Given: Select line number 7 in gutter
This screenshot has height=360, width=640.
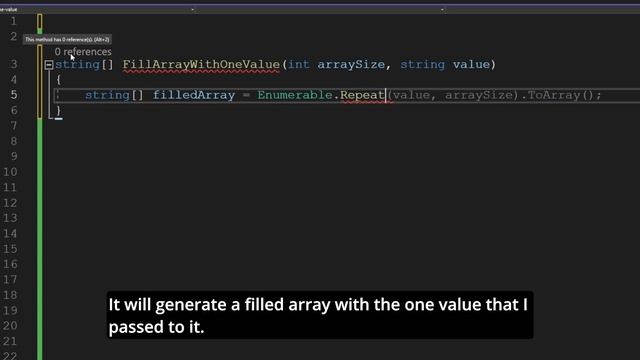Looking at the screenshot, I should point(14,126).
